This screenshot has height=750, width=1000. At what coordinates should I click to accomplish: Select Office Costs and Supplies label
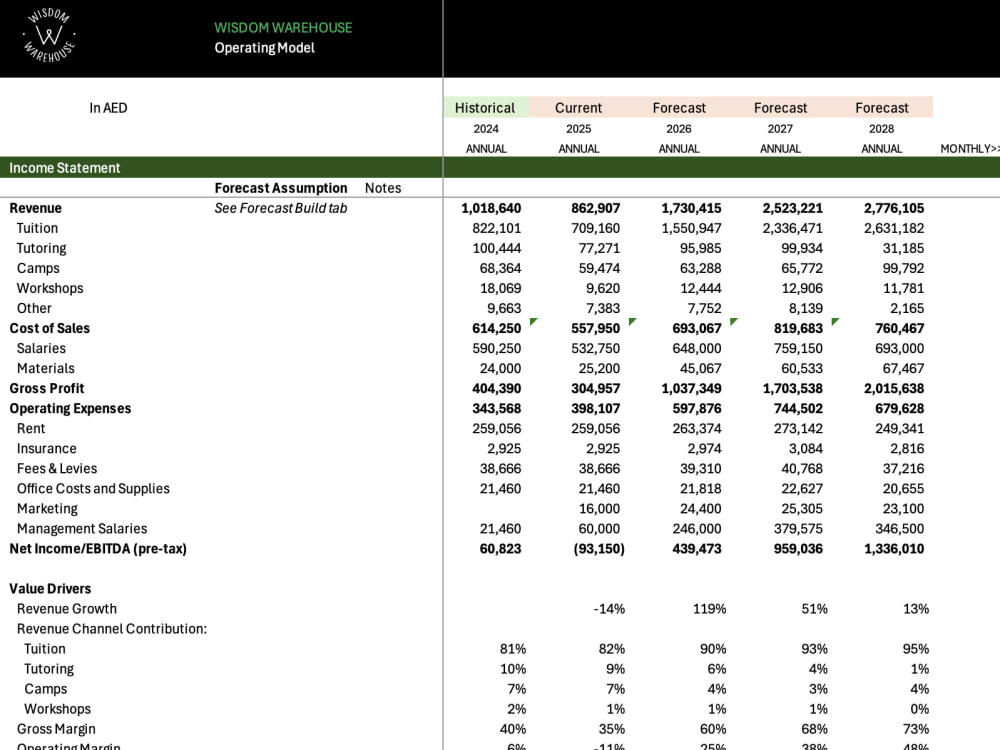[x=93, y=489]
